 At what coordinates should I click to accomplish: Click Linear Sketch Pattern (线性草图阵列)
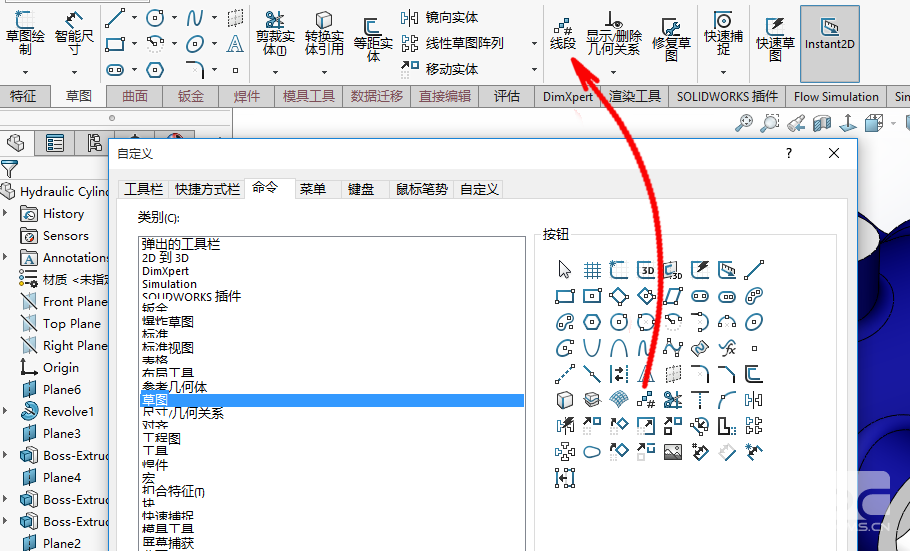coord(452,44)
